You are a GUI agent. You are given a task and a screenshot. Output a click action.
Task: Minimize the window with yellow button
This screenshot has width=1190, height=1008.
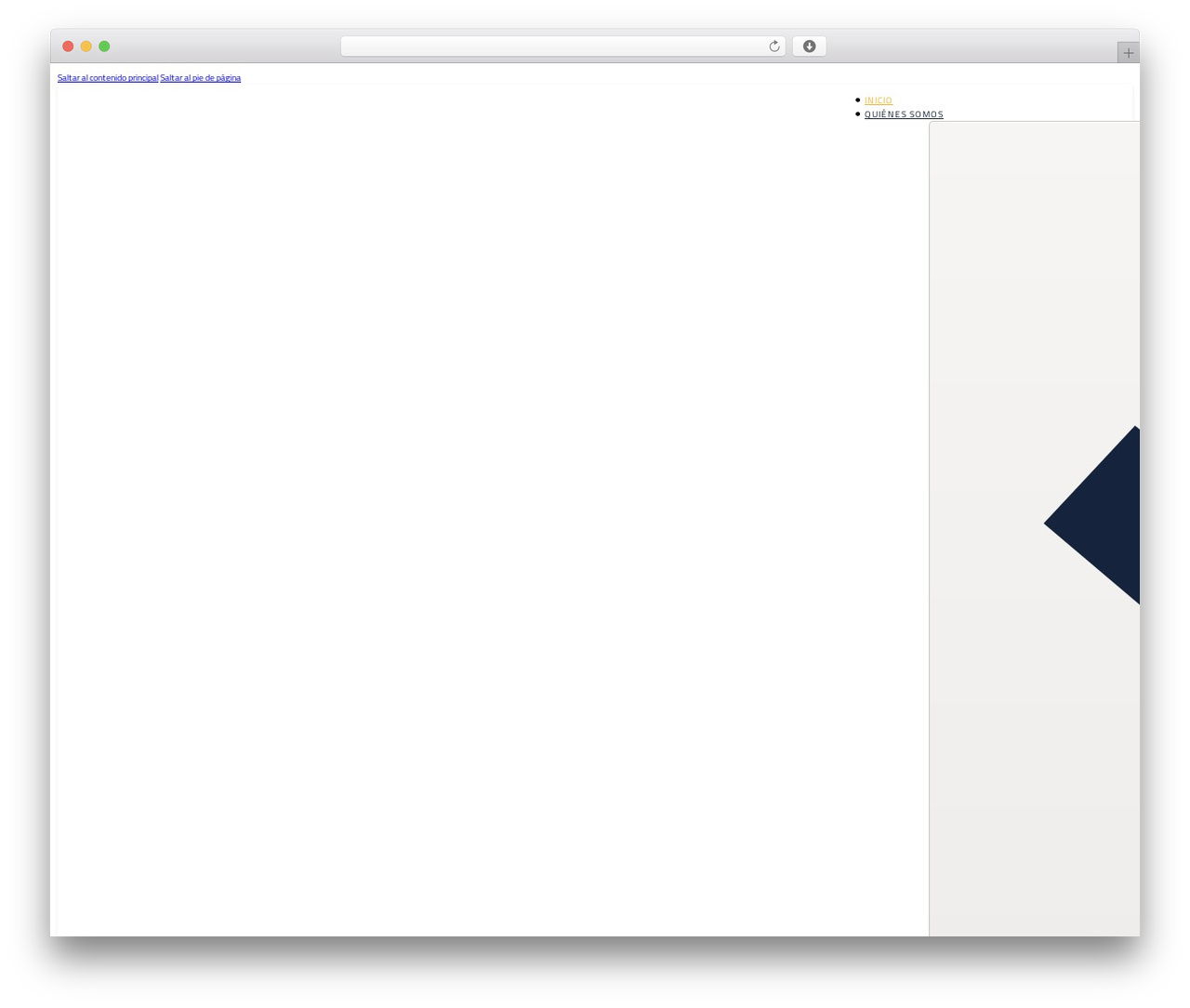pos(86,46)
